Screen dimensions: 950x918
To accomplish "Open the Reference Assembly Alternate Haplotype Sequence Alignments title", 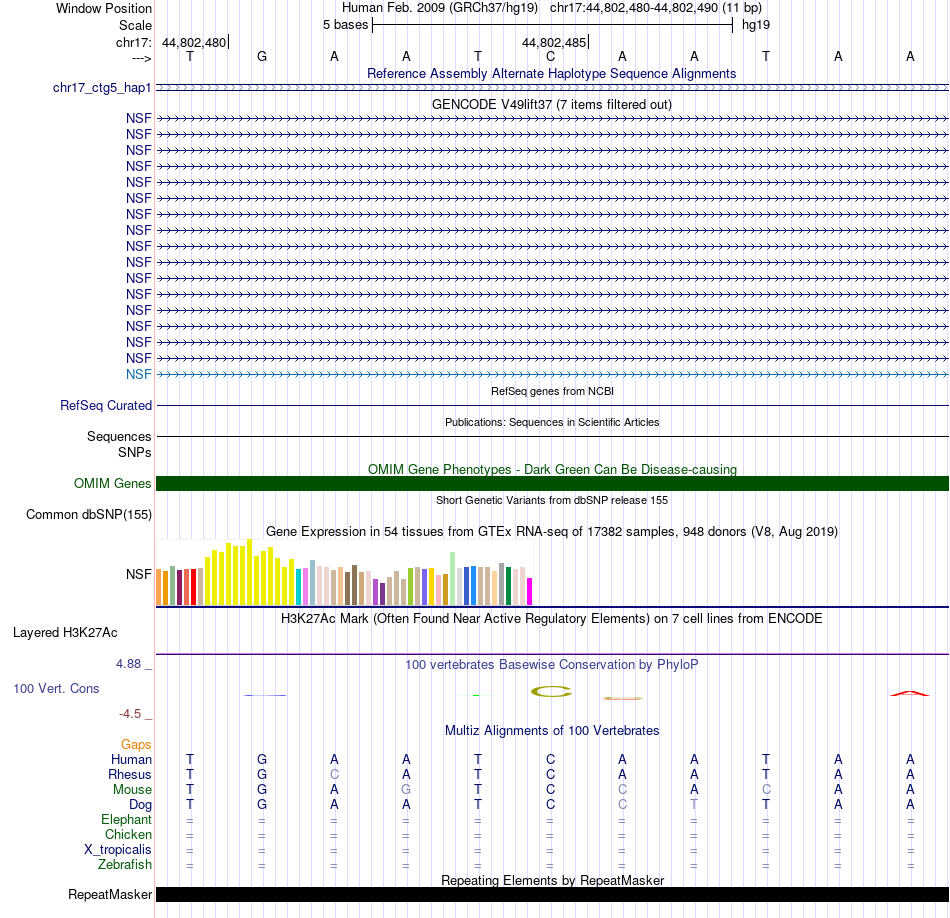I will click(x=551, y=73).
